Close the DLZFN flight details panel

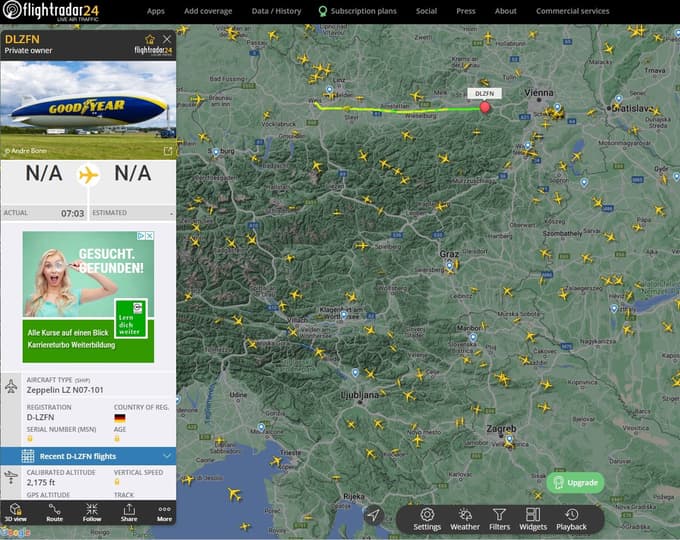167,39
